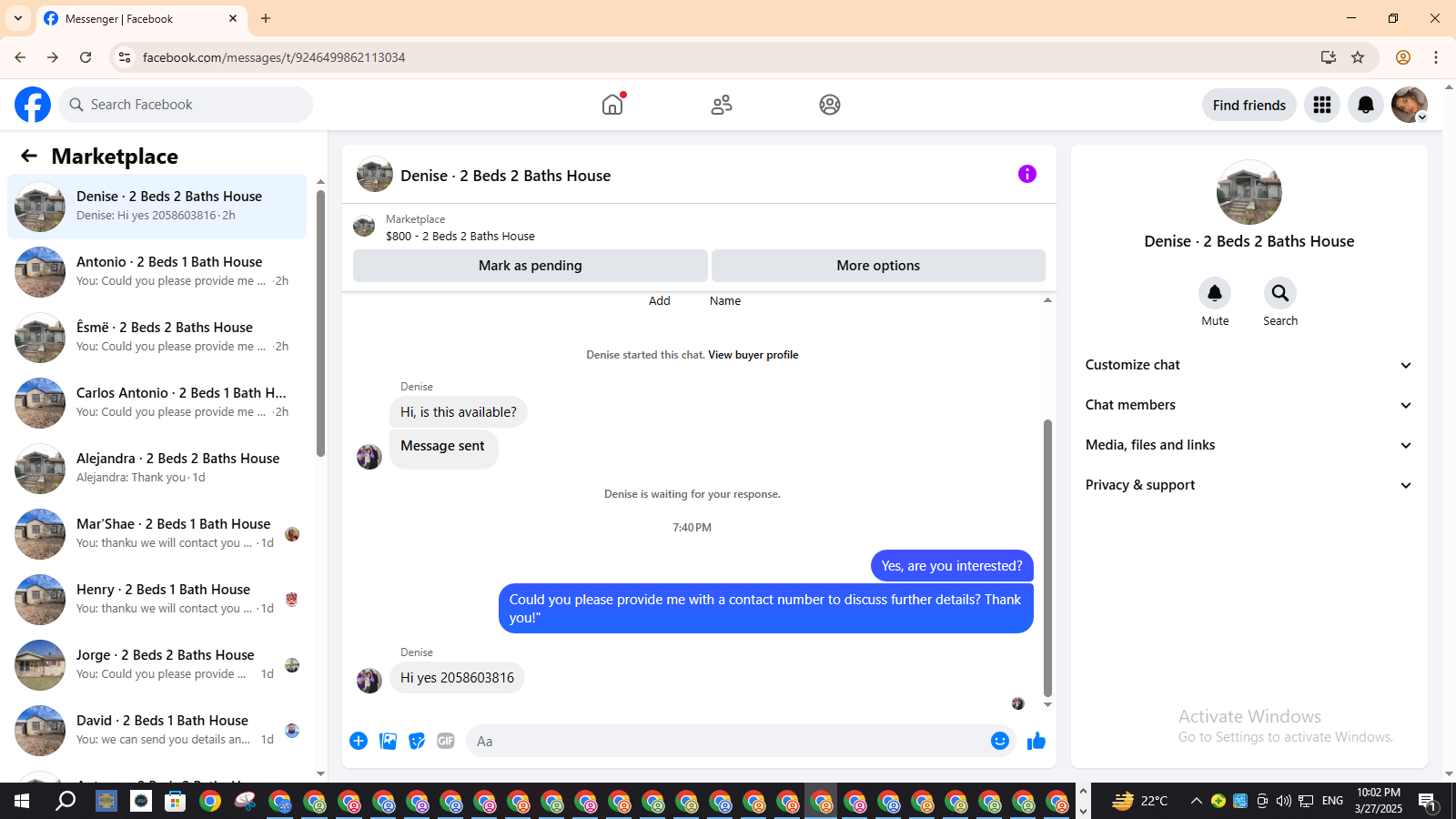Open the taskbar clock showing 10:02 PM
Screen dimensions: 1456x819
[x=1379, y=801]
